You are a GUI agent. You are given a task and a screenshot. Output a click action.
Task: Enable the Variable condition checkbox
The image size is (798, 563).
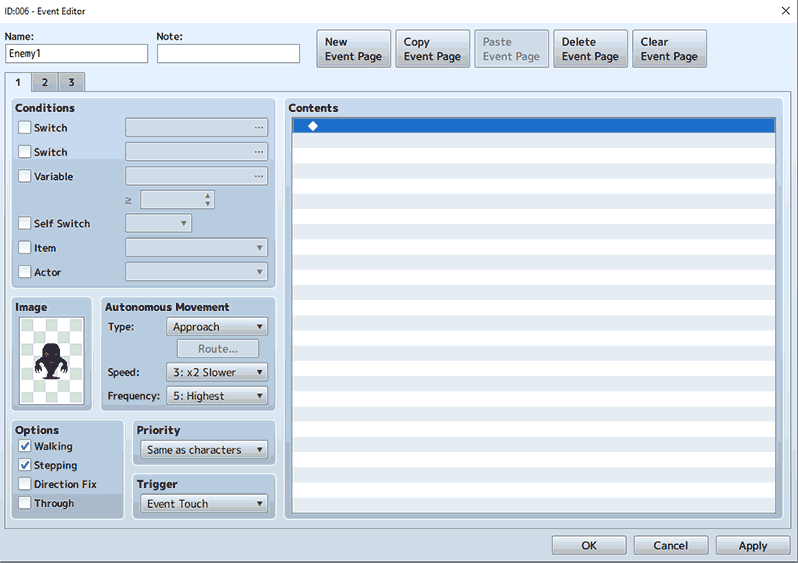coord(24,176)
